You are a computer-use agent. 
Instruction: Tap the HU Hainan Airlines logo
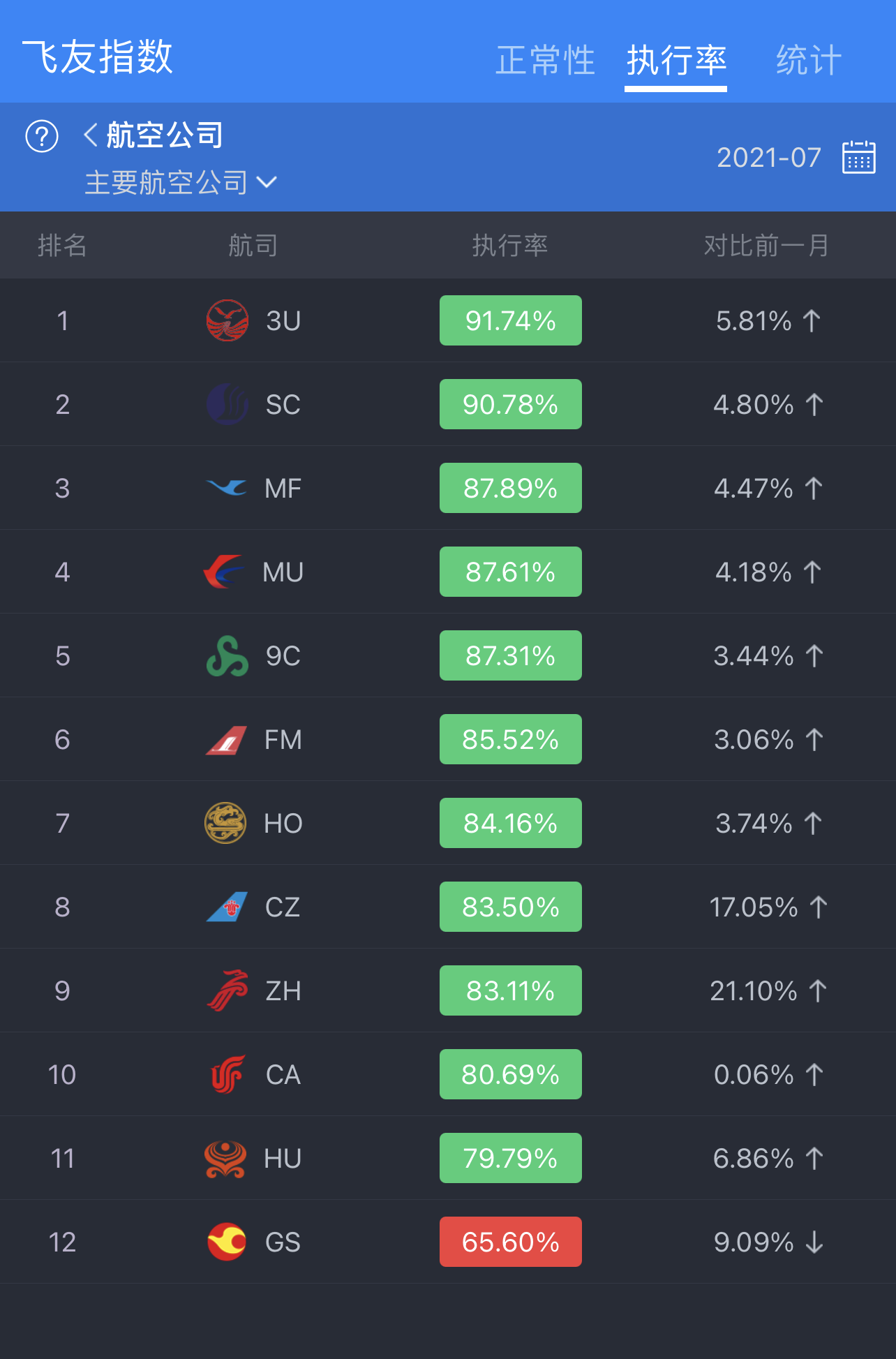pyautogui.click(x=225, y=1159)
